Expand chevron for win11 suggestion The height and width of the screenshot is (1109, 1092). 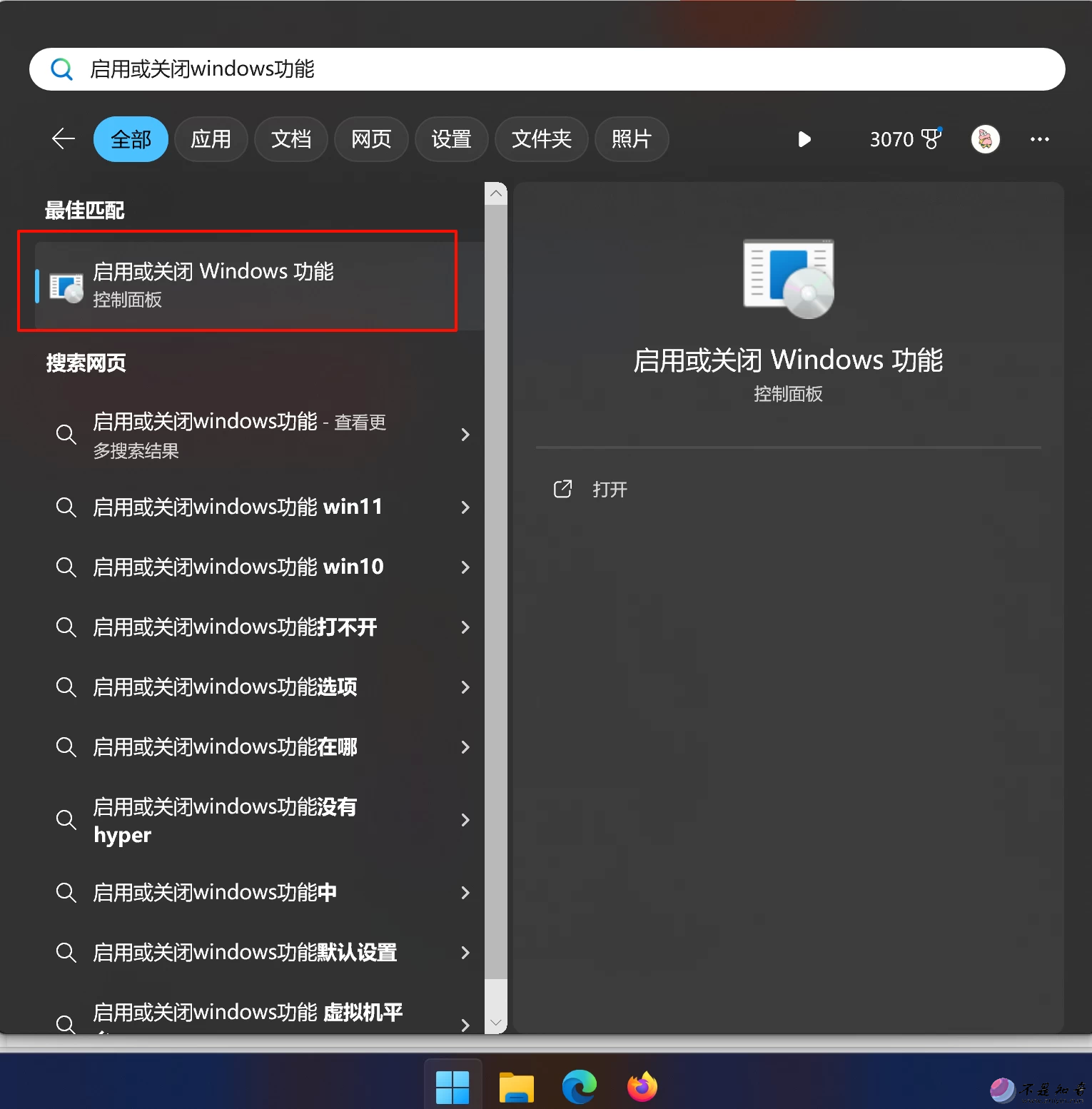(x=465, y=507)
